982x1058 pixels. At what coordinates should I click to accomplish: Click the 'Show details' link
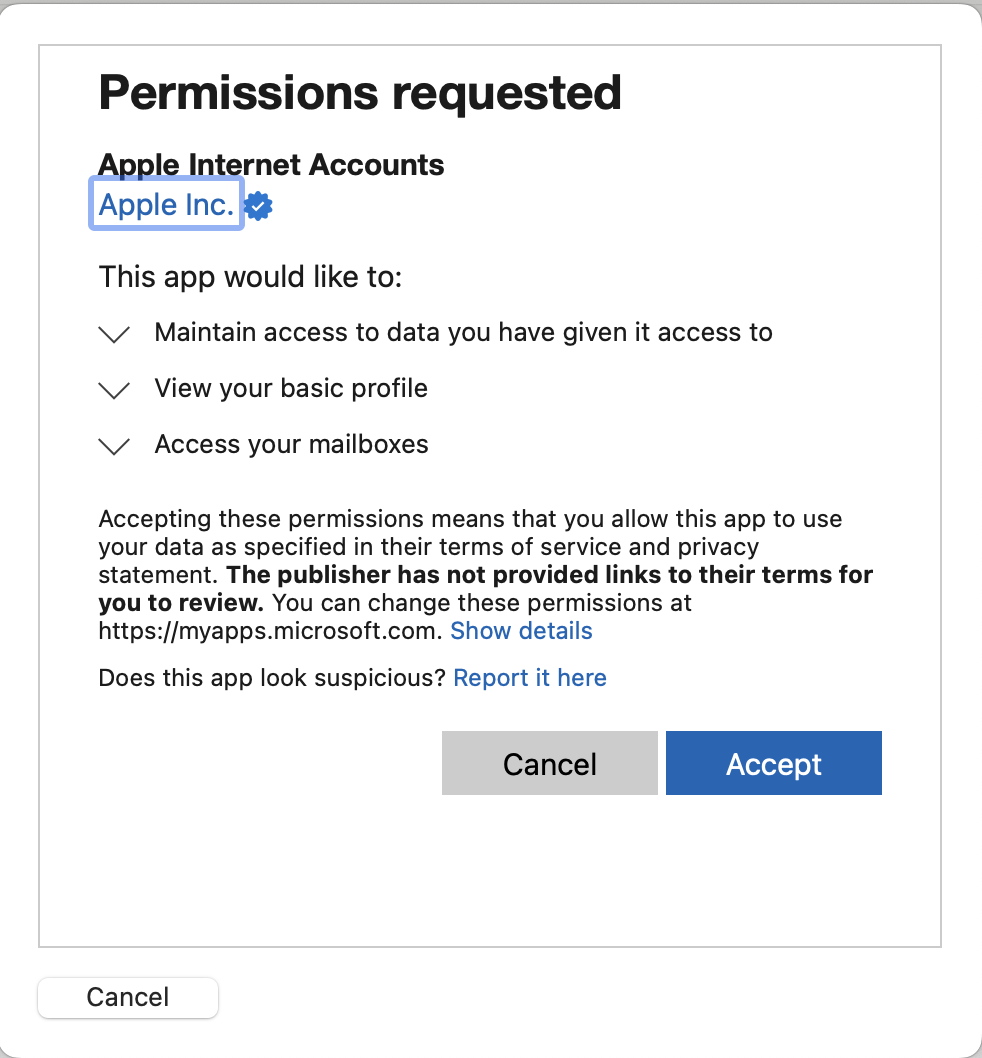(521, 631)
